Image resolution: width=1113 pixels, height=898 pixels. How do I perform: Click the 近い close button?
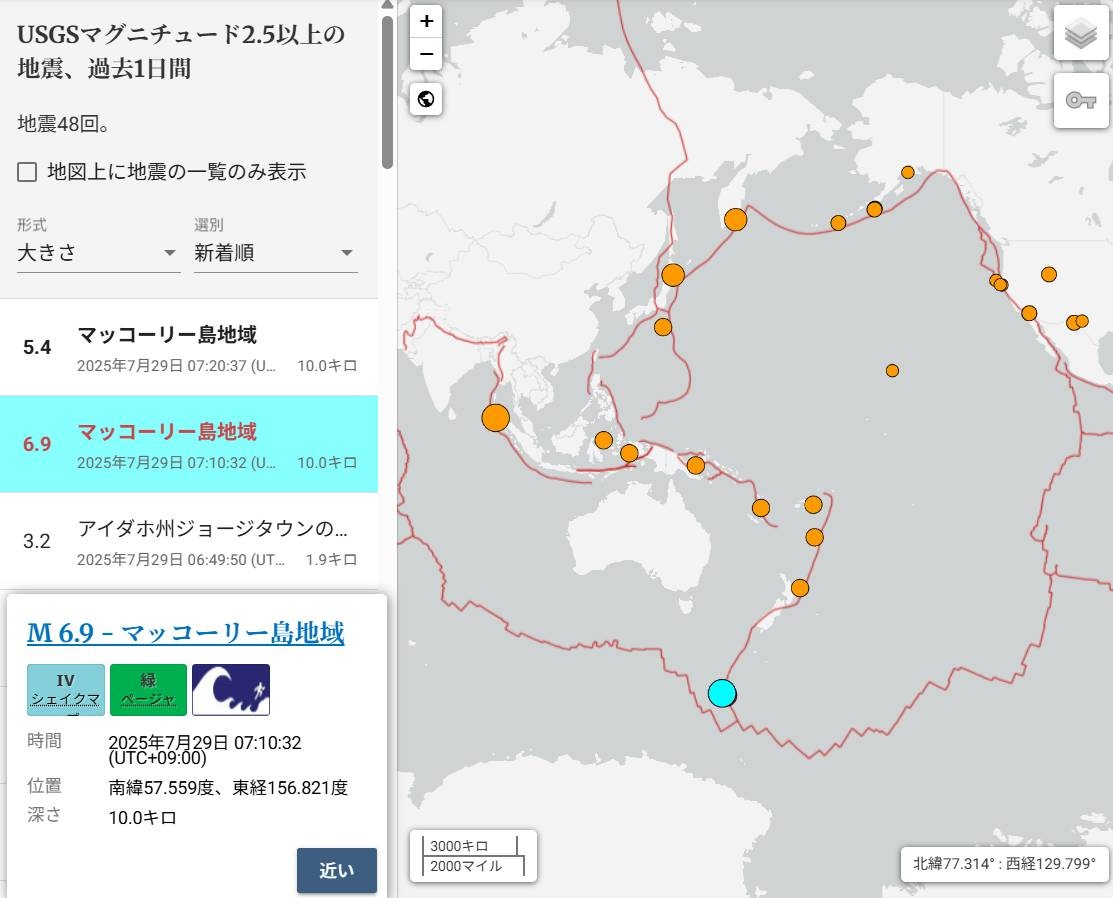(336, 870)
